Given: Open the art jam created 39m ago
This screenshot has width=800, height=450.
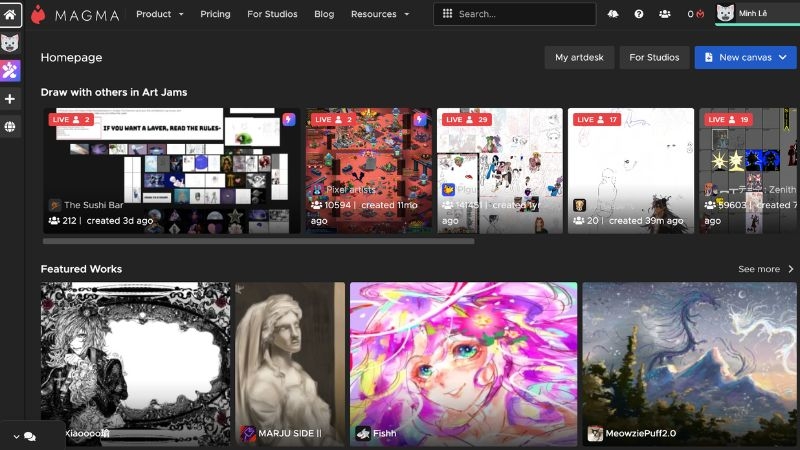Looking at the screenshot, I should click(x=631, y=170).
